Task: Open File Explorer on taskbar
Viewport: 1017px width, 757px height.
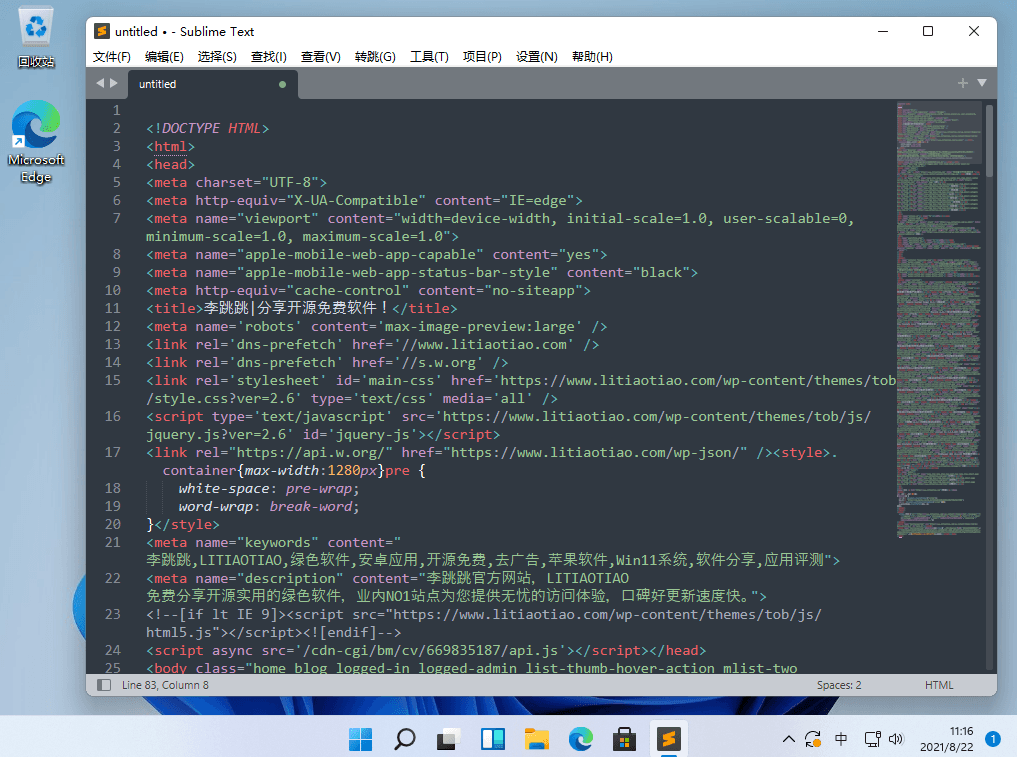Action: [x=536, y=739]
